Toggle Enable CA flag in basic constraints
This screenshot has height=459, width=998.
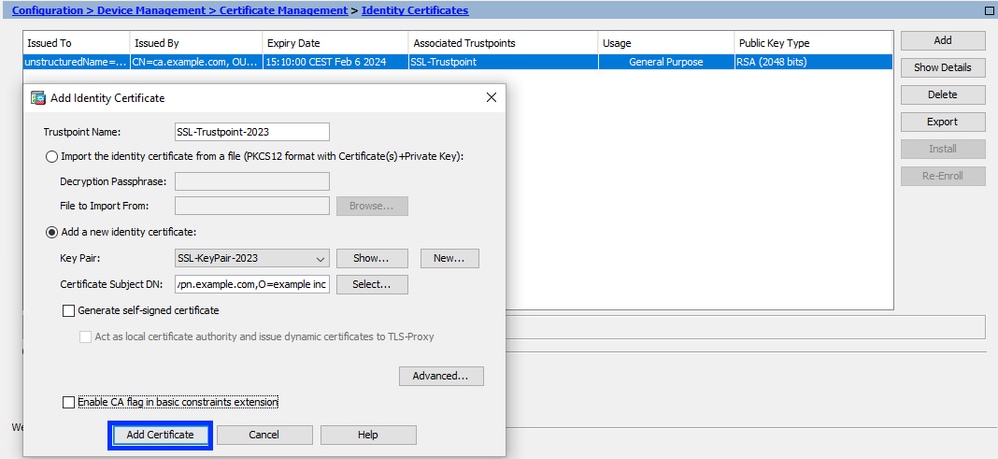[69, 402]
